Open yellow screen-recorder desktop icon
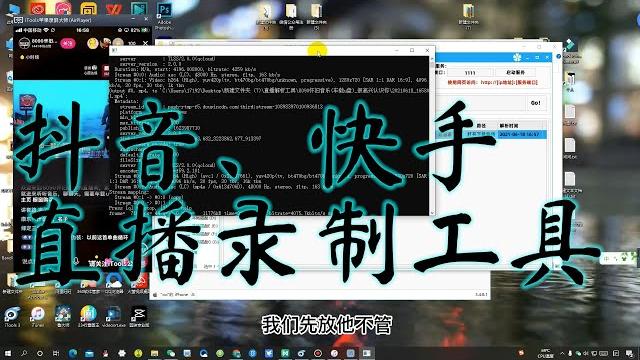Viewport: 640px width, 360px height. pyautogui.click(x=88, y=7)
